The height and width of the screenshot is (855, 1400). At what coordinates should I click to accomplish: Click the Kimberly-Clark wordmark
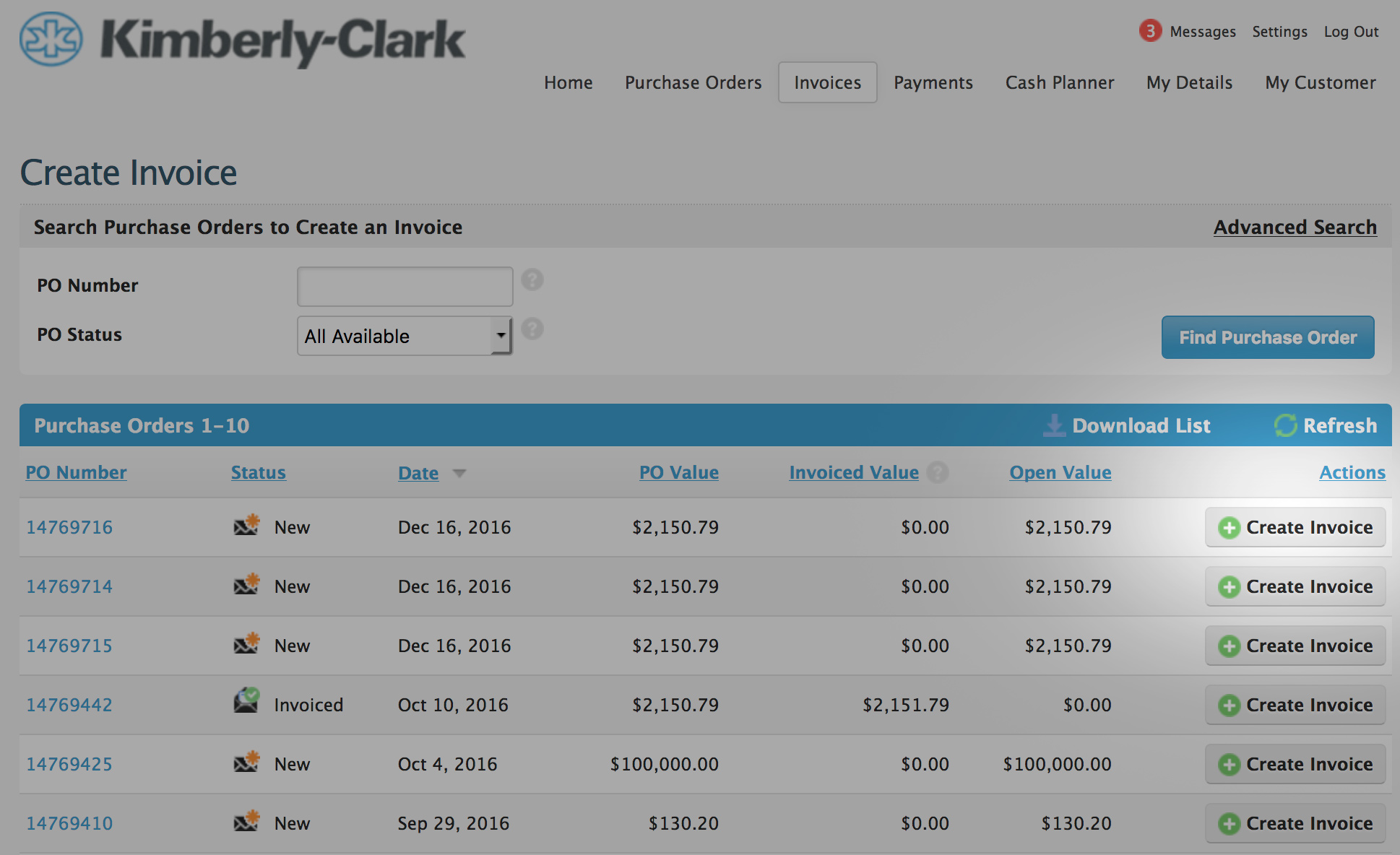[283, 42]
